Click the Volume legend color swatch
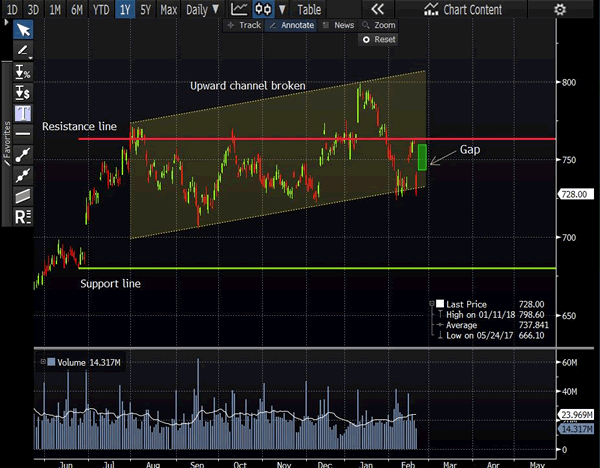This screenshot has width=600, height=468. tap(51, 362)
